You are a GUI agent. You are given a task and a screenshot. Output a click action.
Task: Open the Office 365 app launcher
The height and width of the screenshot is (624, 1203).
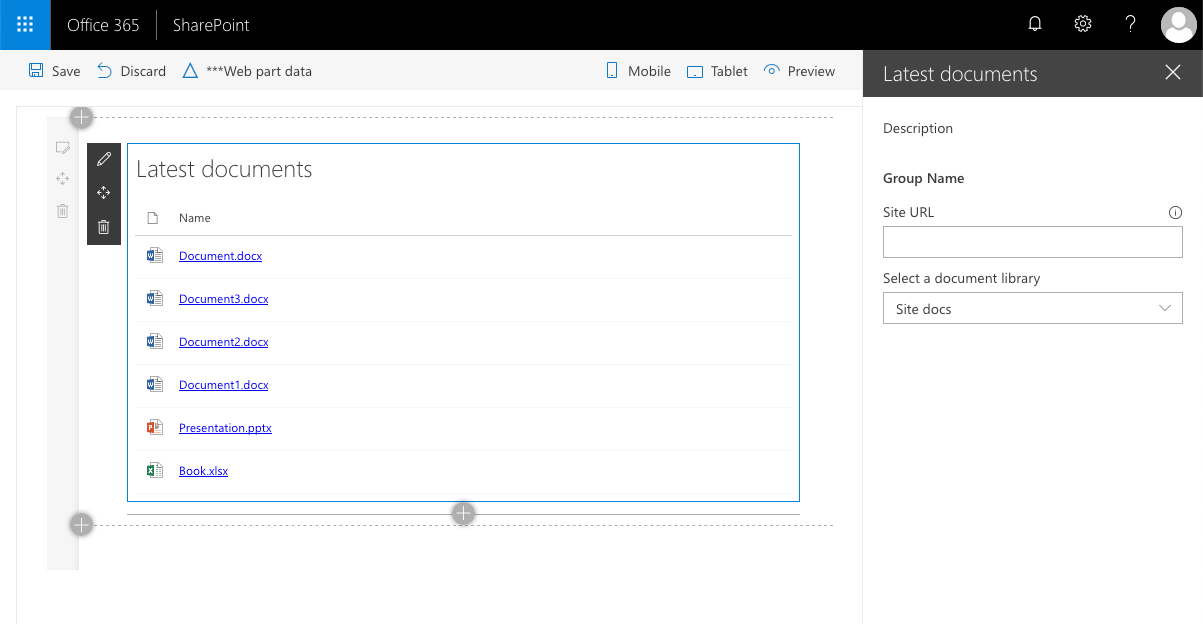pyautogui.click(x=25, y=25)
